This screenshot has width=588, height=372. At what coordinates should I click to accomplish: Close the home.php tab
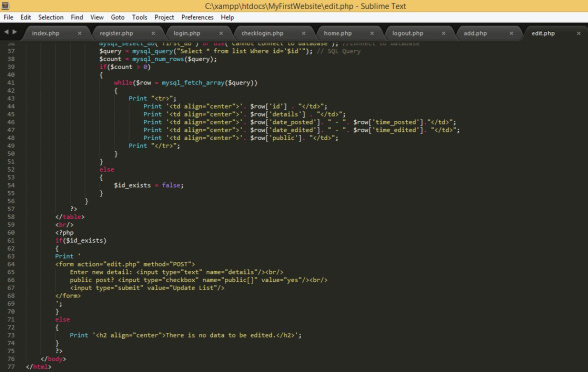(372, 33)
